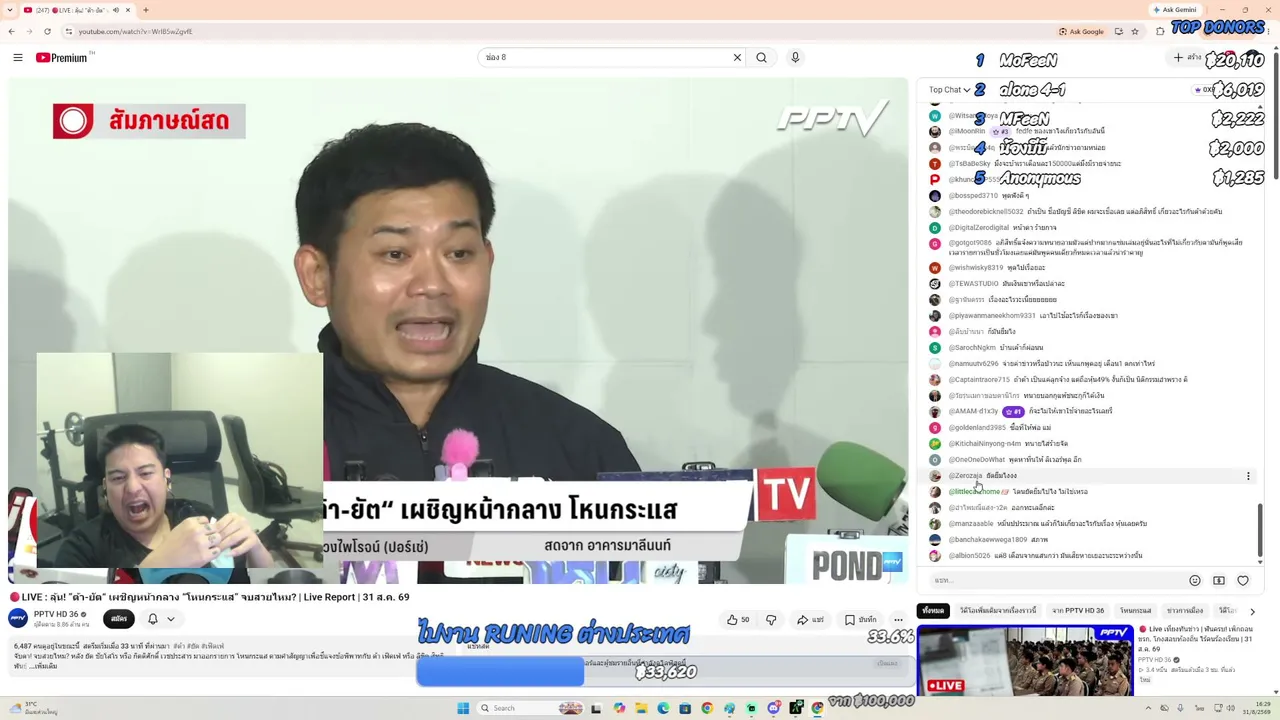This screenshot has height=720, width=1280.
Task: Save the video to a playlist
Action: coord(861,620)
